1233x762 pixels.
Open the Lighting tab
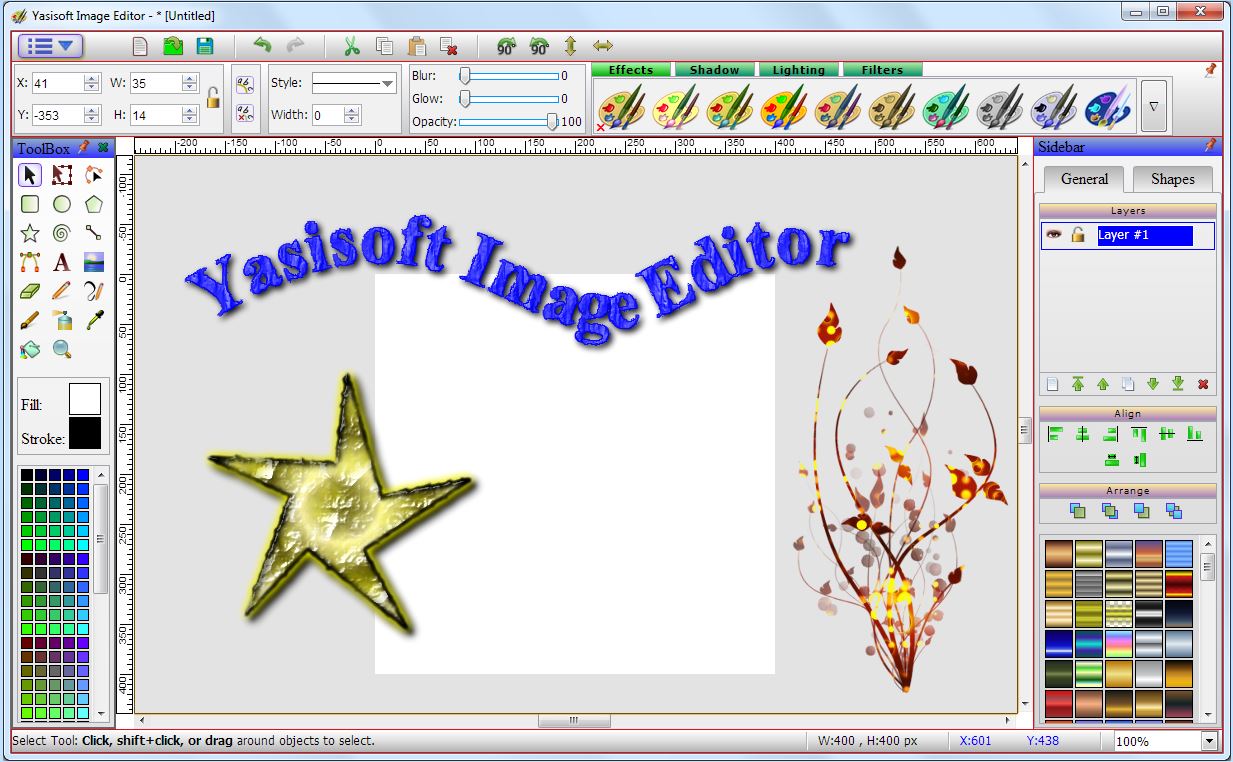click(798, 70)
